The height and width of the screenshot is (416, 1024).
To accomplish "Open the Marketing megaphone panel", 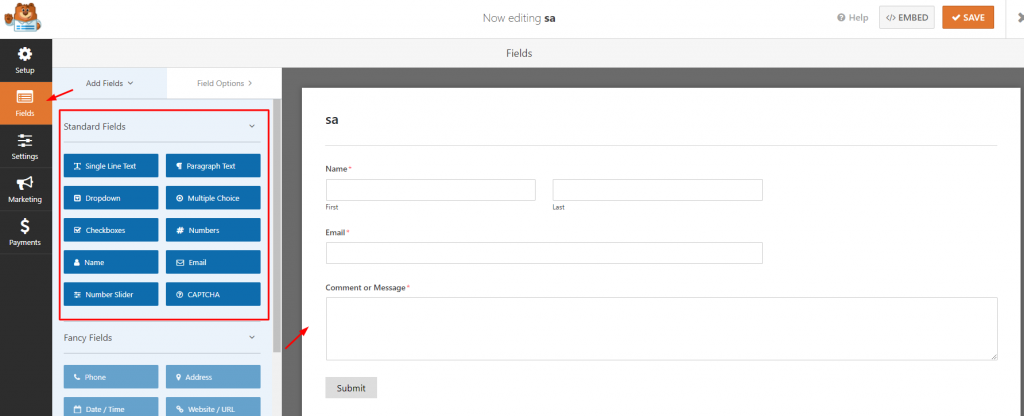I will pyautogui.click(x=25, y=189).
